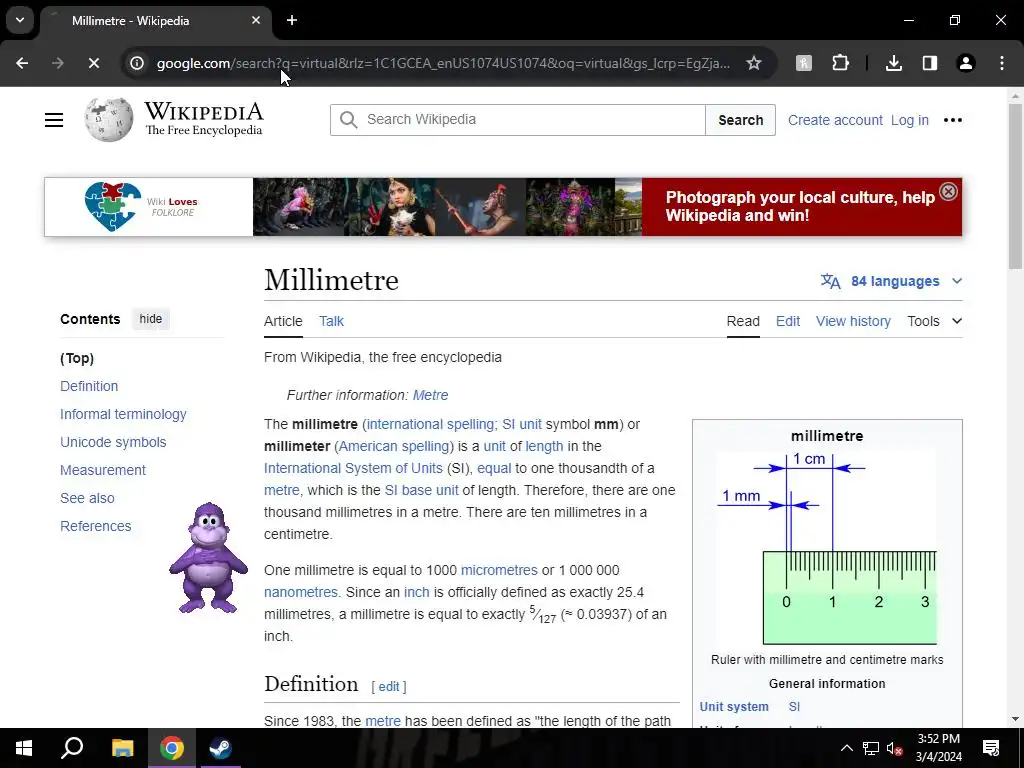Image resolution: width=1024 pixels, height=768 pixels.
Task: Click the translate languages icon
Action: coord(831,281)
